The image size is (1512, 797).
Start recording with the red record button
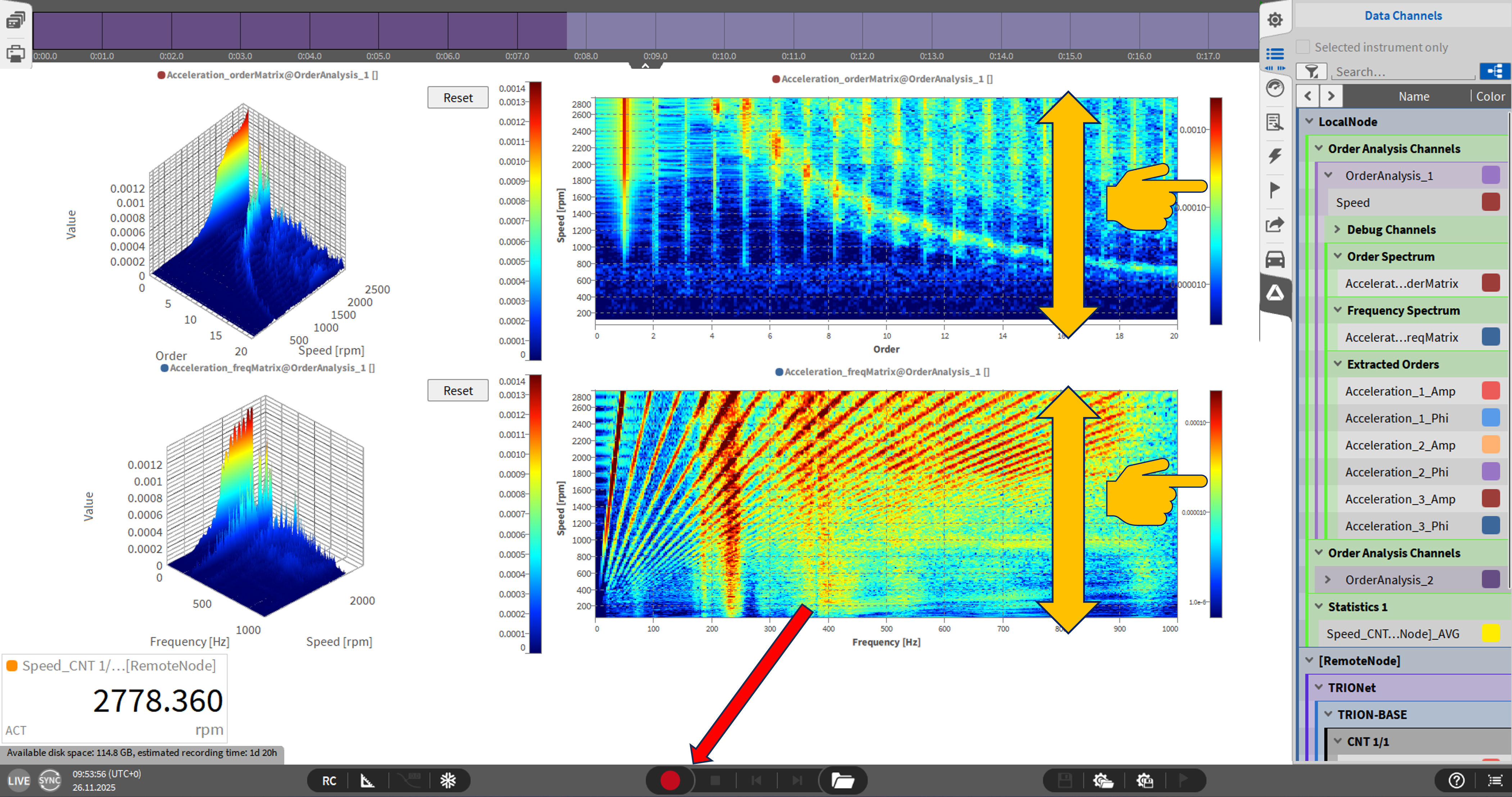click(x=670, y=780)
